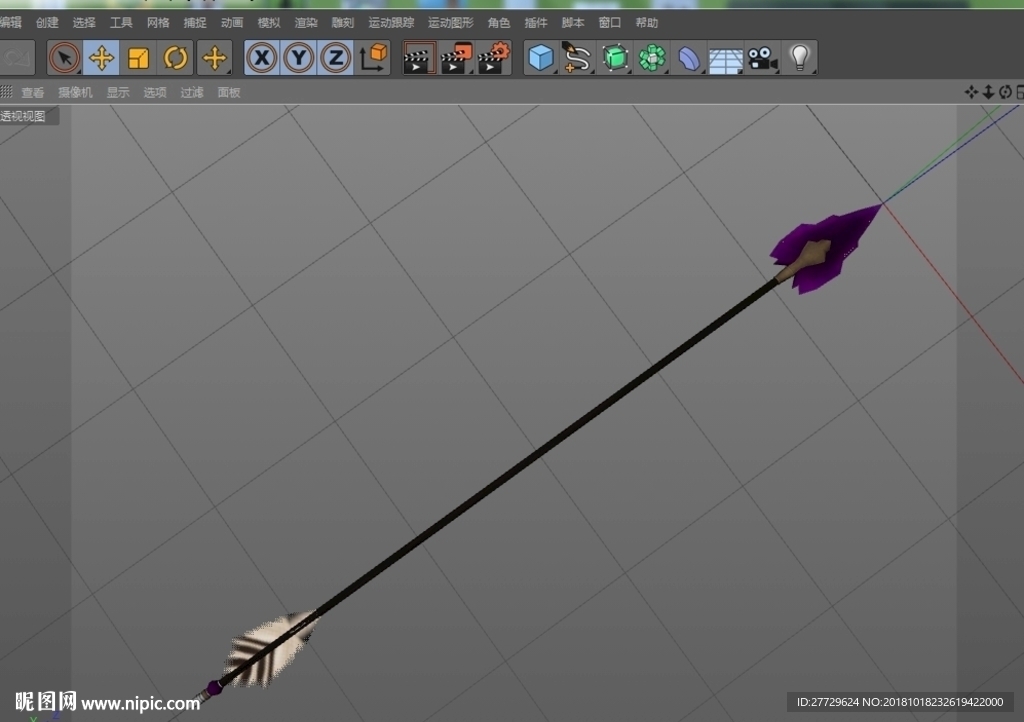Open the 动画 menu
The width and height of the screenshot is (1024, 722).
pyautogui.click(x=232, y=23)
